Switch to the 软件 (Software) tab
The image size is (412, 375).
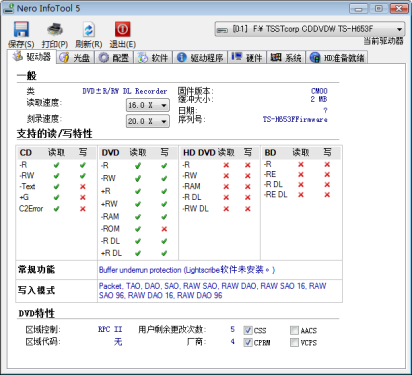click(153, 58)
